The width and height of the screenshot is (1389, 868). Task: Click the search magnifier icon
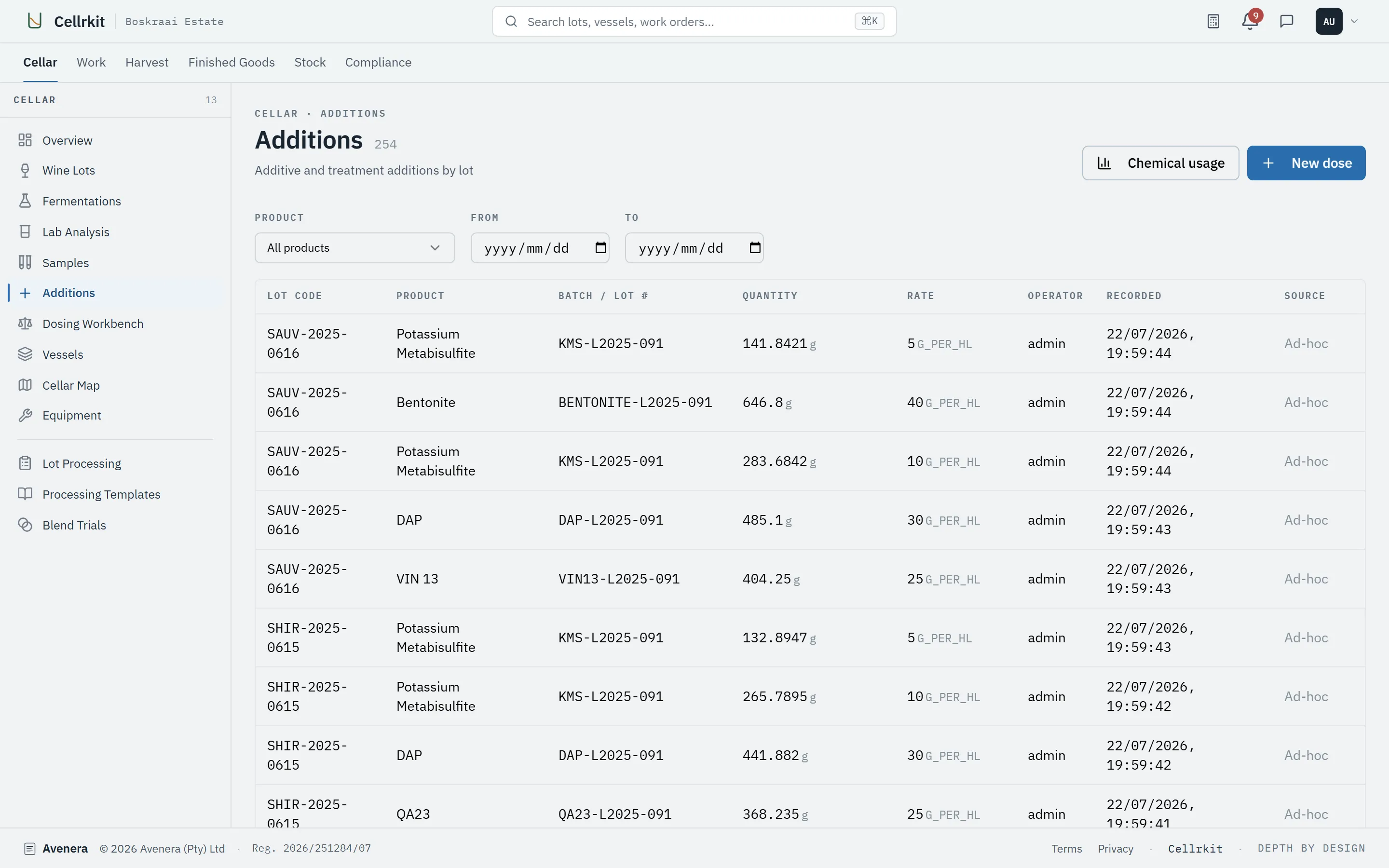pyautogui.click(x=511, y=21)
